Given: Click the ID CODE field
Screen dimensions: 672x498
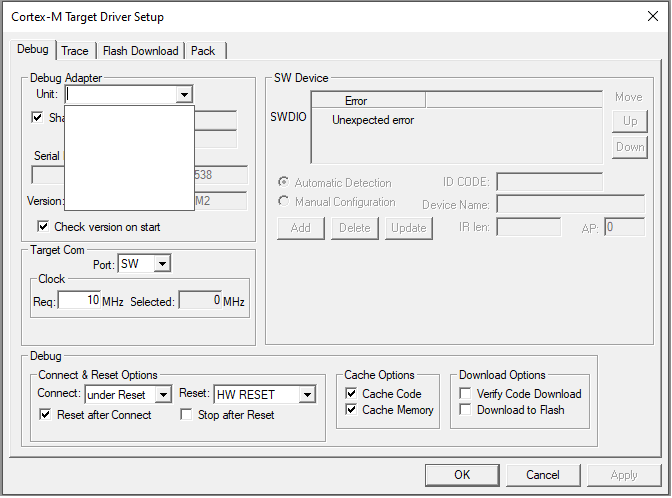Looking at the screenshot, I should point(549,182).
